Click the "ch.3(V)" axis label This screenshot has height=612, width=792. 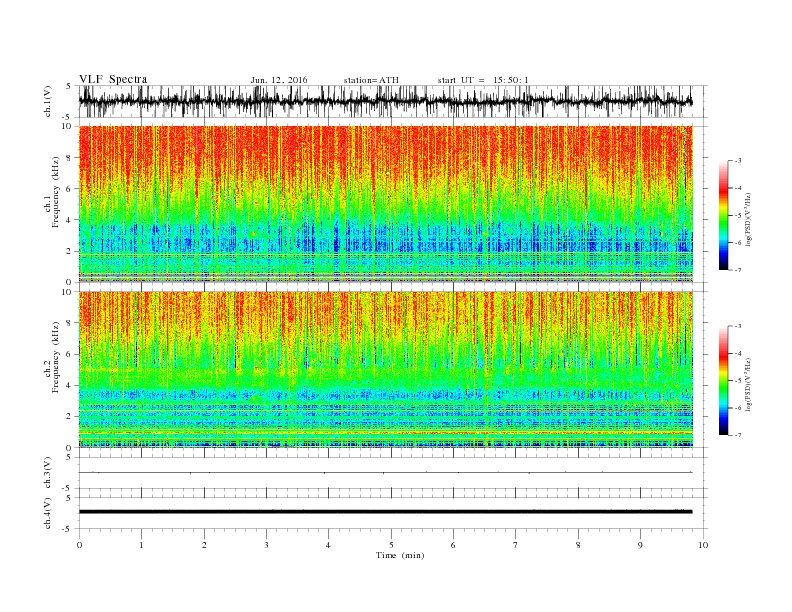pos(48,473)
